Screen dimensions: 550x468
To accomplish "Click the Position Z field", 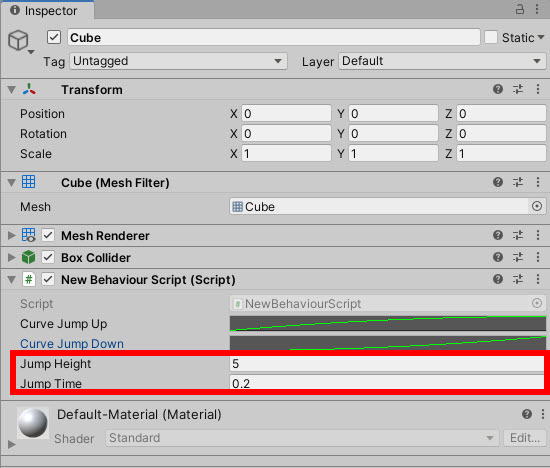I will click(501, 114).
